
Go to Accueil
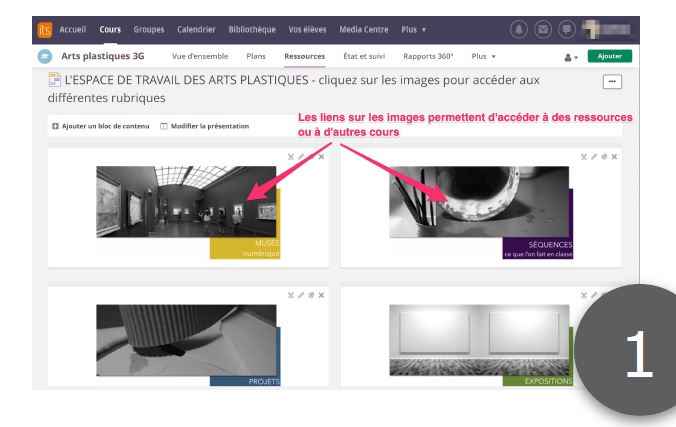click(72, 30)
